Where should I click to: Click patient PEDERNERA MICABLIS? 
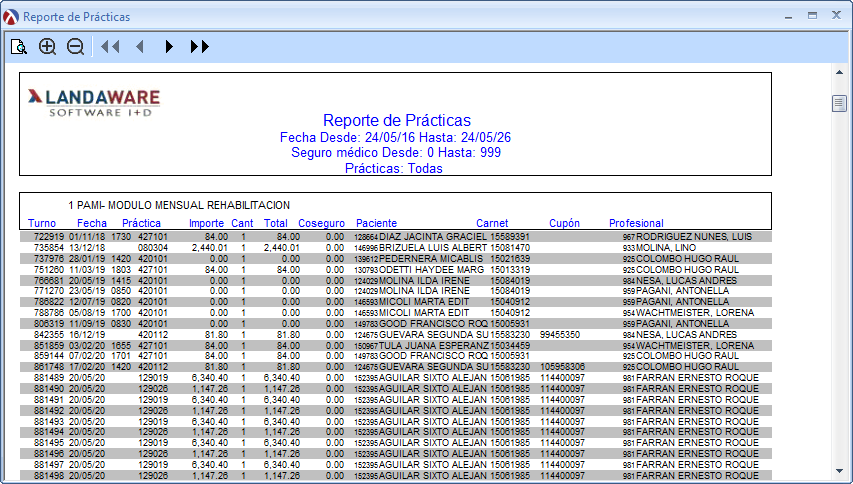pyautogui.click(x=431, y=259)
